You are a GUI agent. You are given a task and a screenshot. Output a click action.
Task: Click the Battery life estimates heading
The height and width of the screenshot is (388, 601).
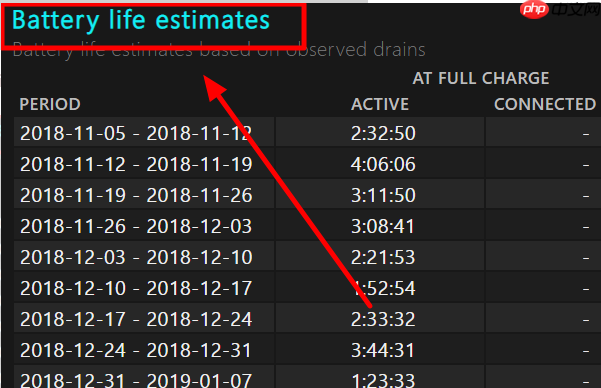tap(141, 20)
